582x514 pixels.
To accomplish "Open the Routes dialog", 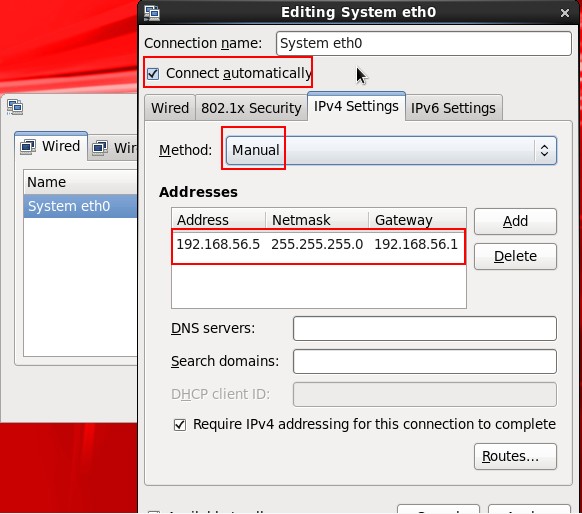I will [x=515, y=456].
